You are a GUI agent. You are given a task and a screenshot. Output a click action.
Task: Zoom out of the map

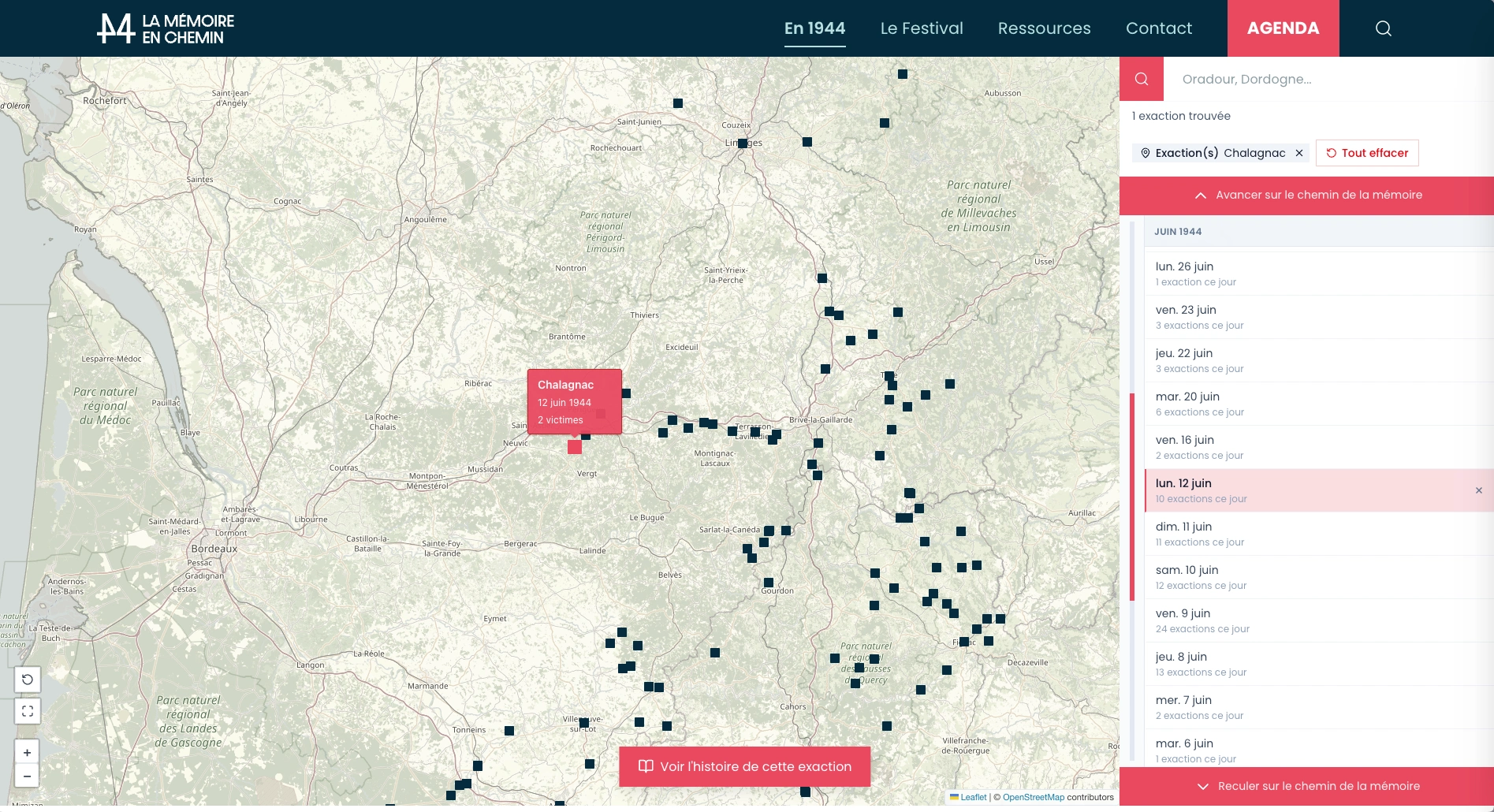28,776
